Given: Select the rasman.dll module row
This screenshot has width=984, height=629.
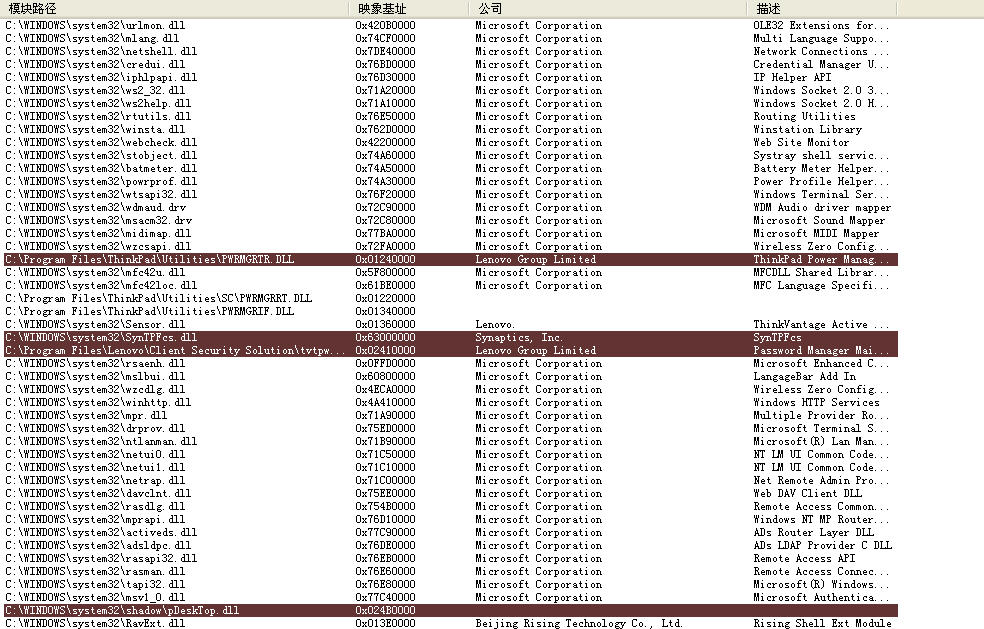Looking at the screenshot, I should click(x=451, y=571).
